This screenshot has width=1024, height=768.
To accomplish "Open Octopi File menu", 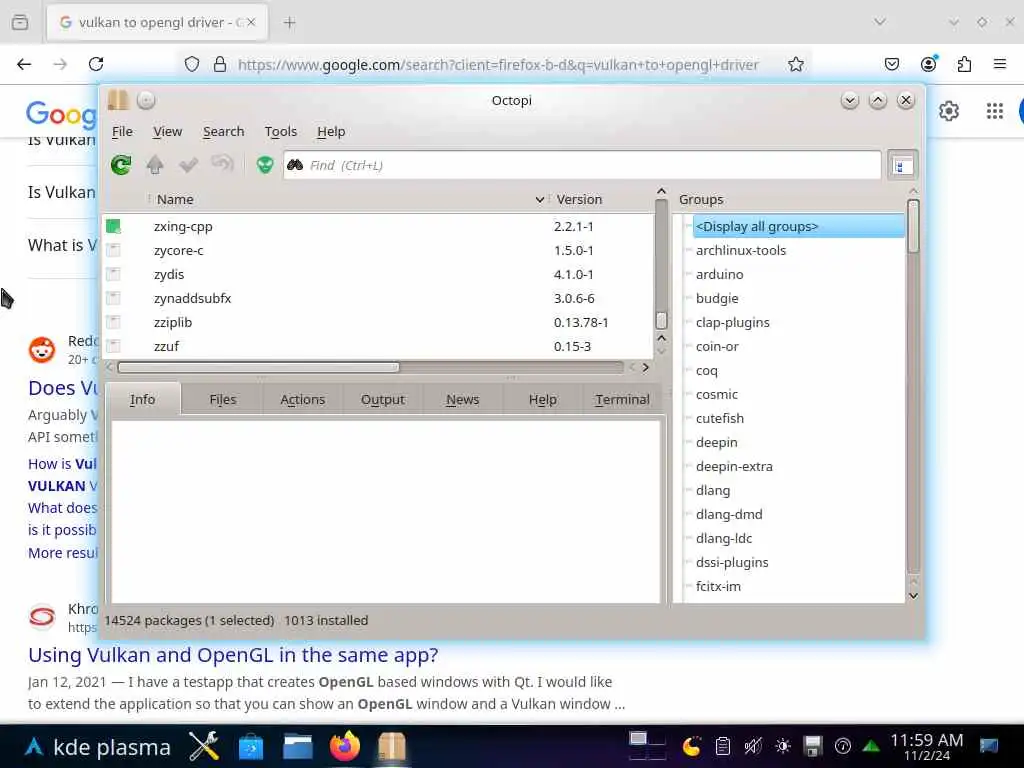I will click(x=122, y=131).
